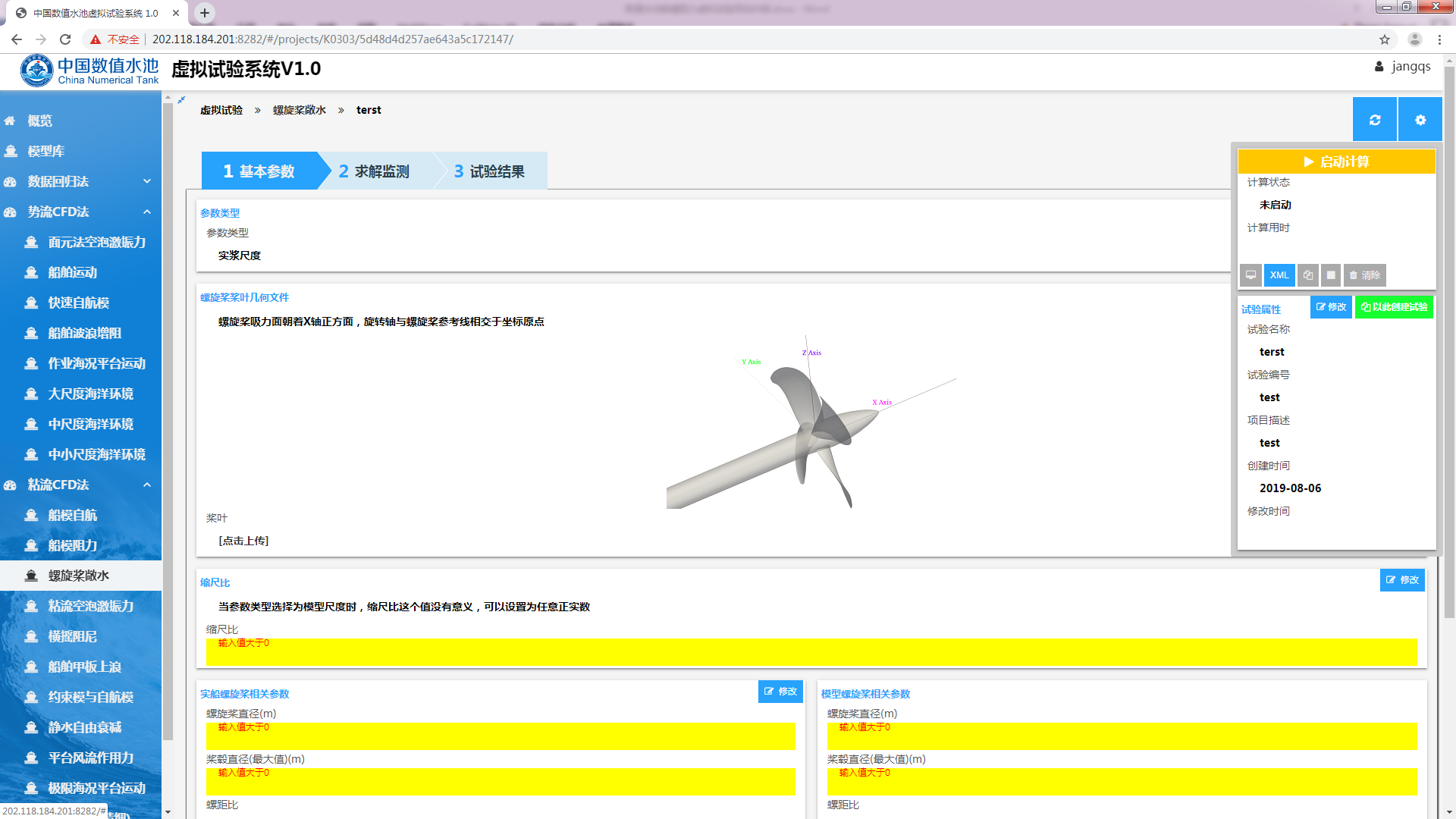The width and height of the screenshot is (1456, 819).
Task: Open 船舶运动 in the sidebar
Action: (x=73, y=272)
